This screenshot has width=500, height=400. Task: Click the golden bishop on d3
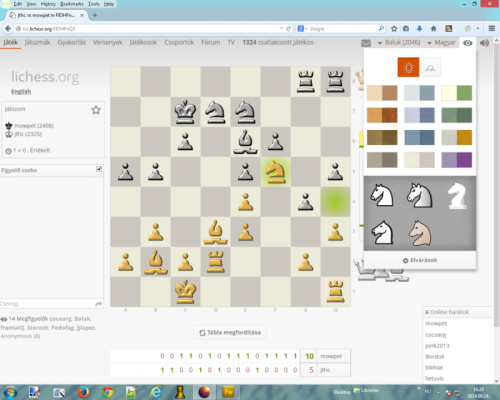(215, 232)
